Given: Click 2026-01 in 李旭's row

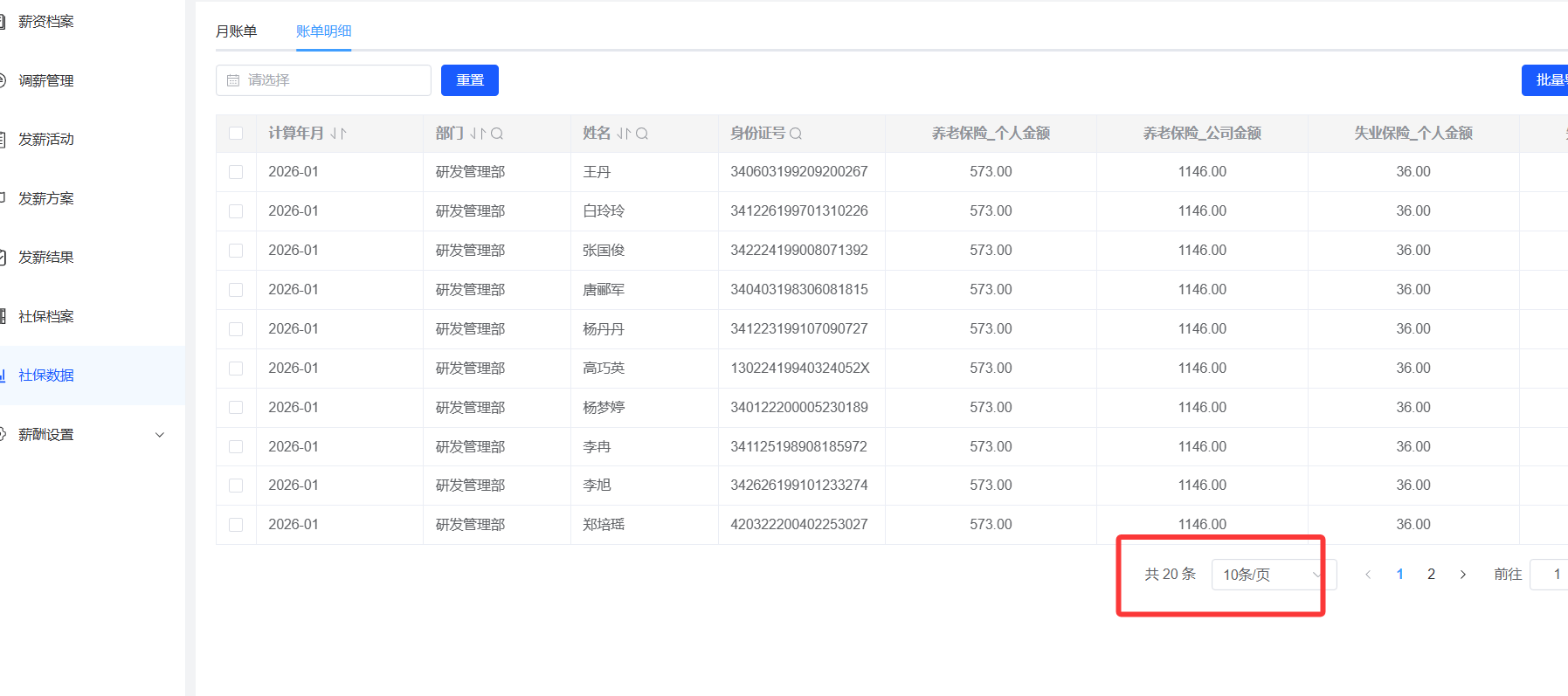Looking at the screenshot, I should coord(294,486).
